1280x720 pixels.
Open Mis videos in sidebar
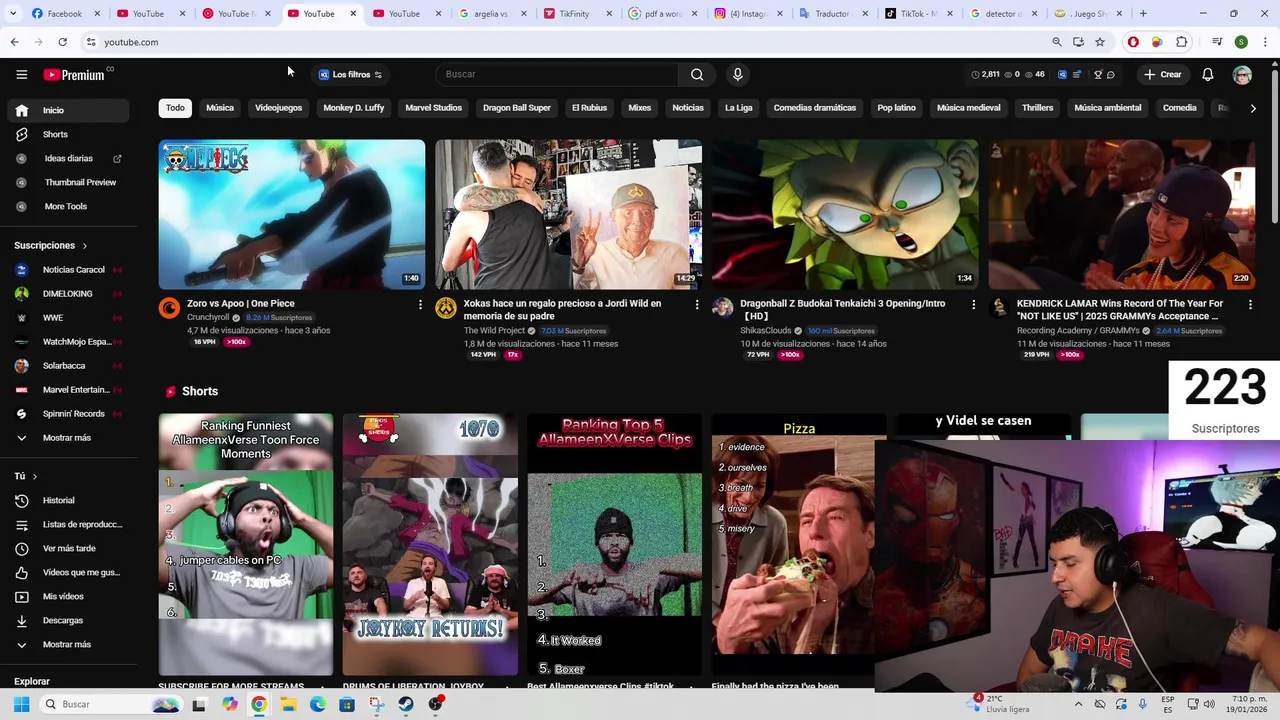[66, 596]
